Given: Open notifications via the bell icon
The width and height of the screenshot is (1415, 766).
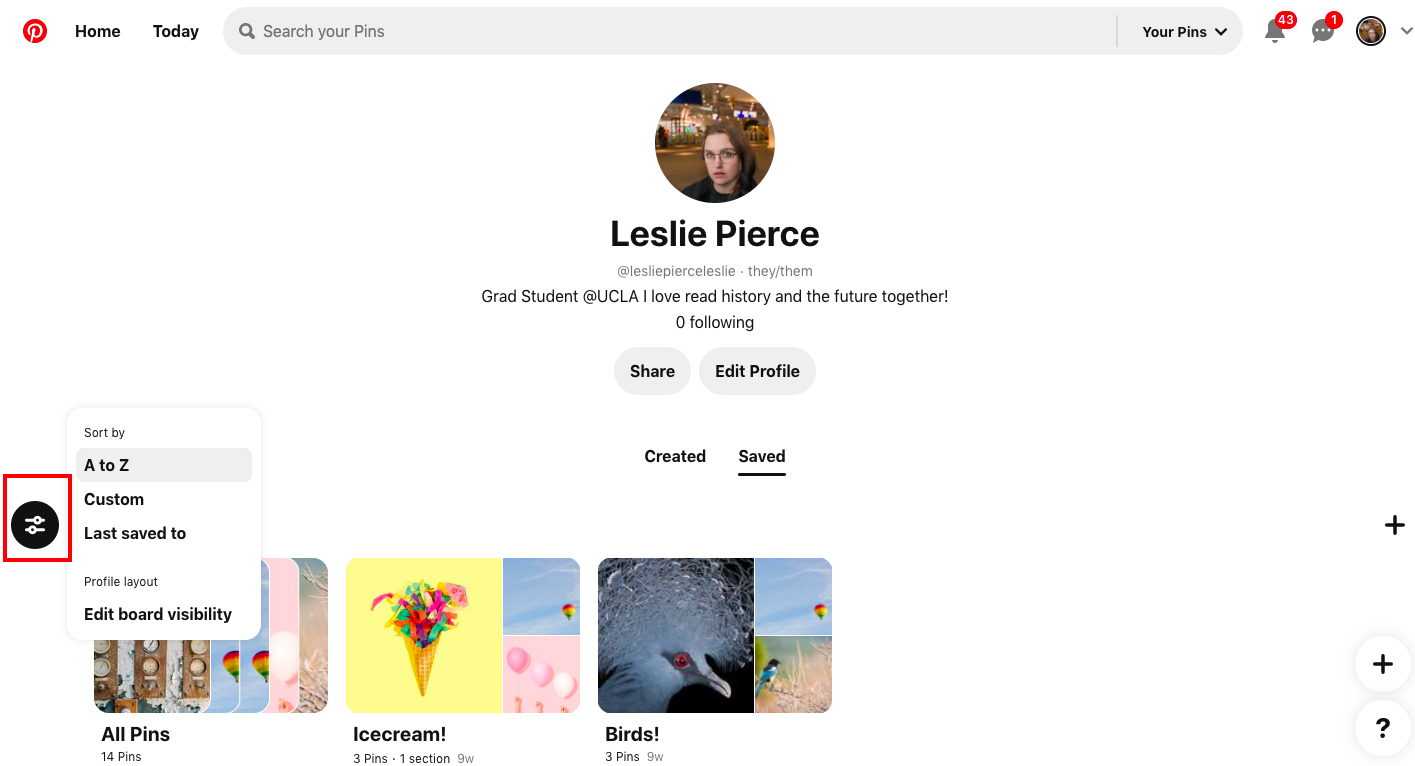Looking at the screenshot, I should click(x=1274, y=31).
